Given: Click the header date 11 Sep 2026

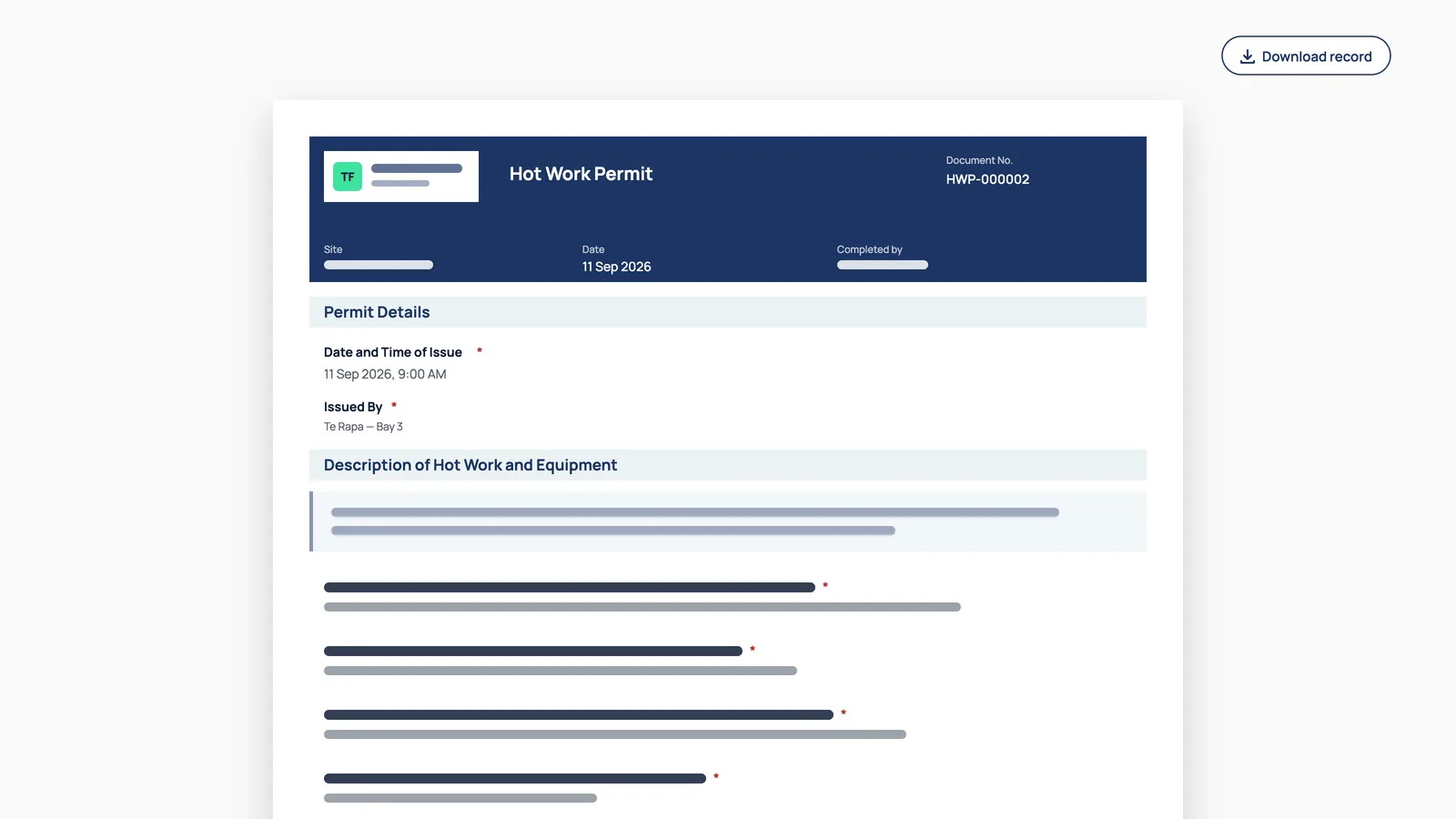Looking at the screenshot, I should pyautogui.click(x=616, y=267).
